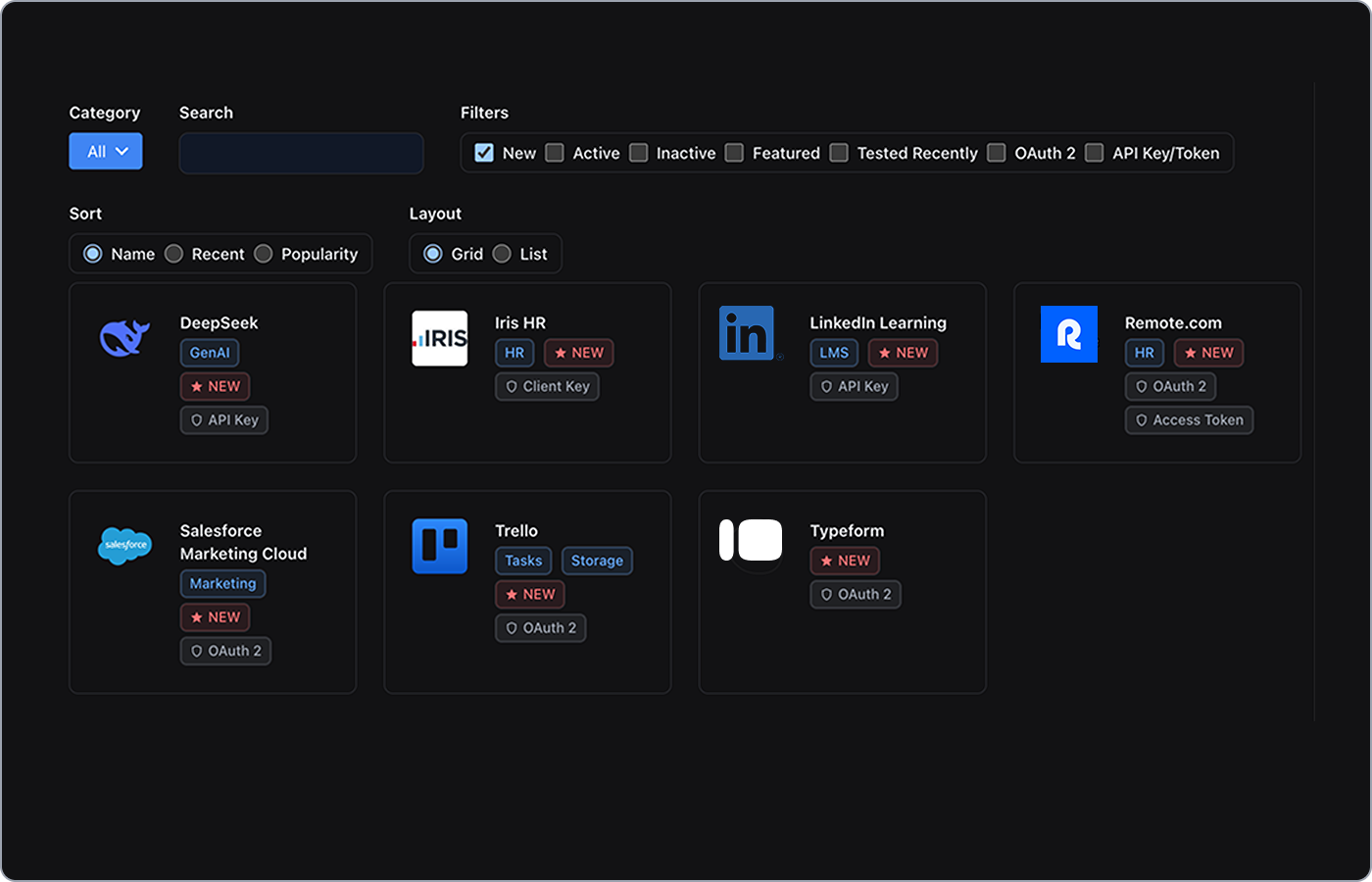Viewport: 1372px width, 882px height.
Task: Open the Category dropdown showing All
Action: 105,151
